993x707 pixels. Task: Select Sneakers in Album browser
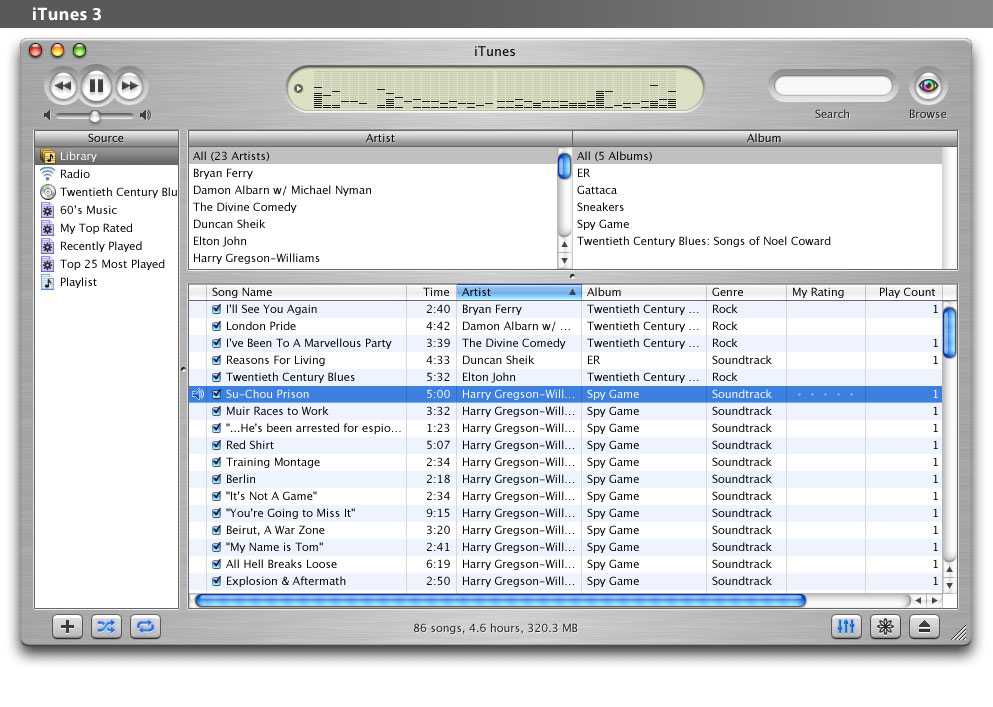pos(757,207)
